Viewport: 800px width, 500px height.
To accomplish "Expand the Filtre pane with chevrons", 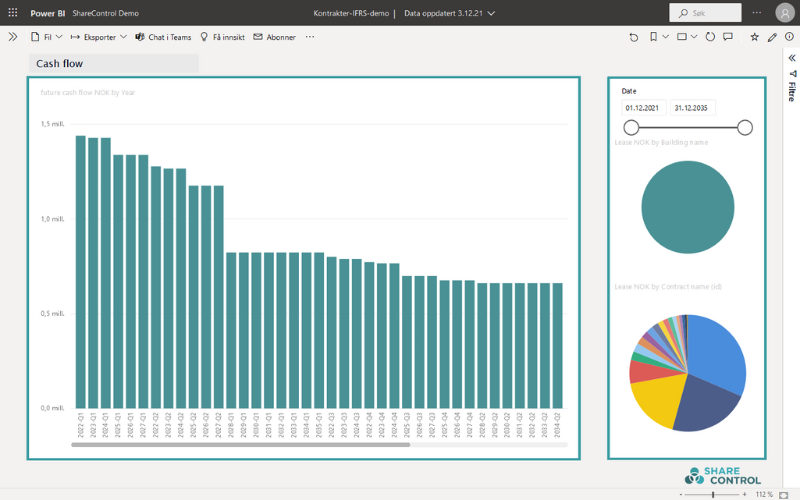I will click(792, 58).
